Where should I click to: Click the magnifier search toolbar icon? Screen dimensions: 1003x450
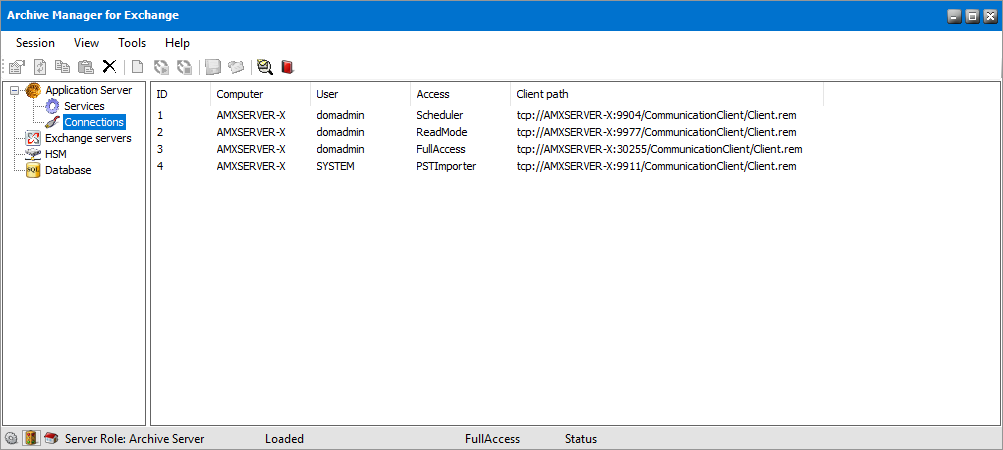[264, 67]
